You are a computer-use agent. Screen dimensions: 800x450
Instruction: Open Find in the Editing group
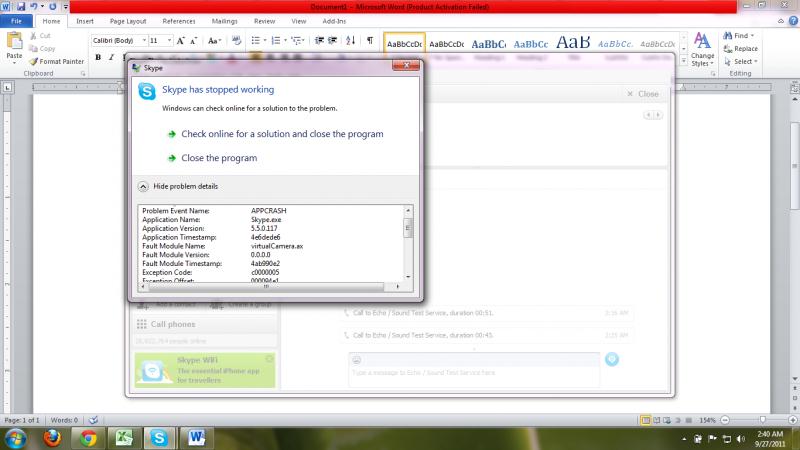pos(740,36)
